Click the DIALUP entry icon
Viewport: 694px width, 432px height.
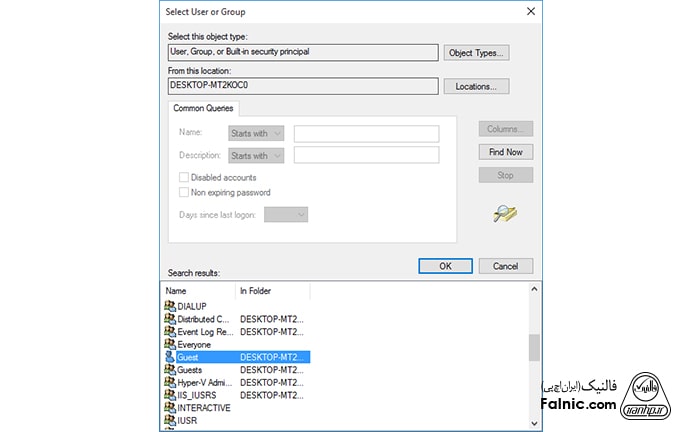(x=169, y=306)
